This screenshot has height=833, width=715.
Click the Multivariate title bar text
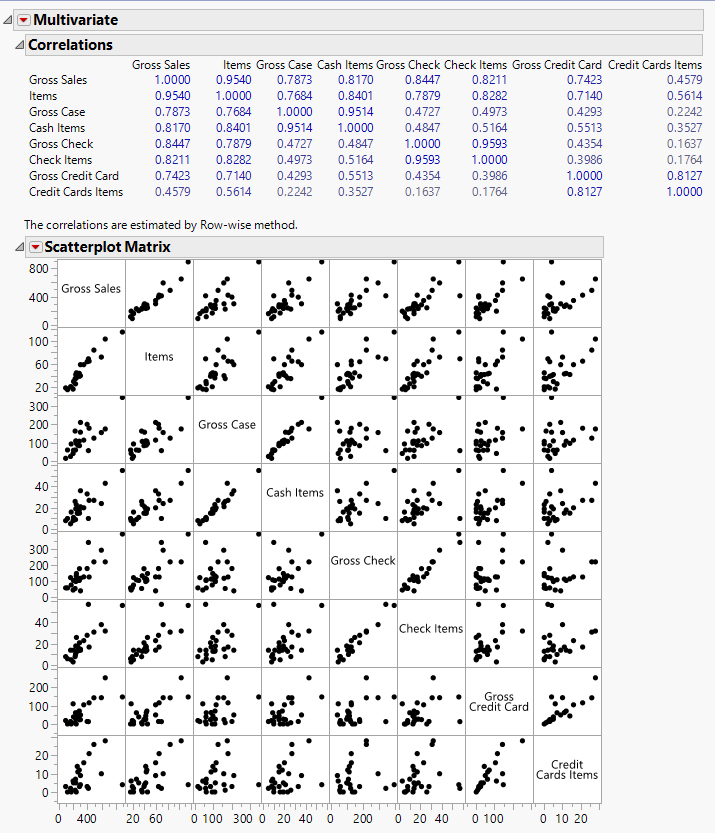coord(76,20)
